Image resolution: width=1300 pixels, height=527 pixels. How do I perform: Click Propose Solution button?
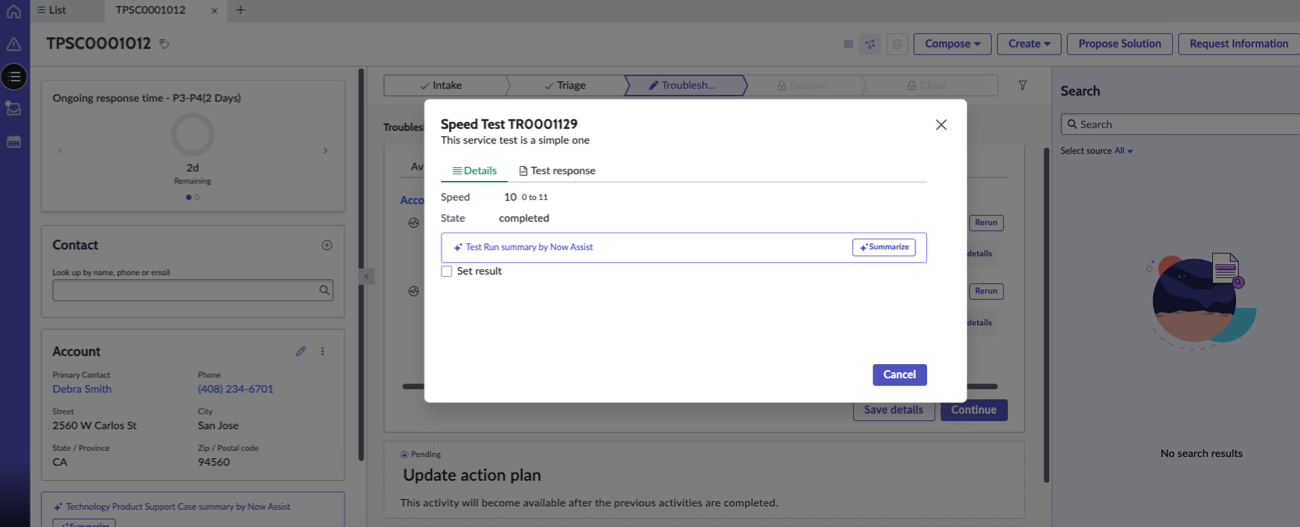(1119, 44)
